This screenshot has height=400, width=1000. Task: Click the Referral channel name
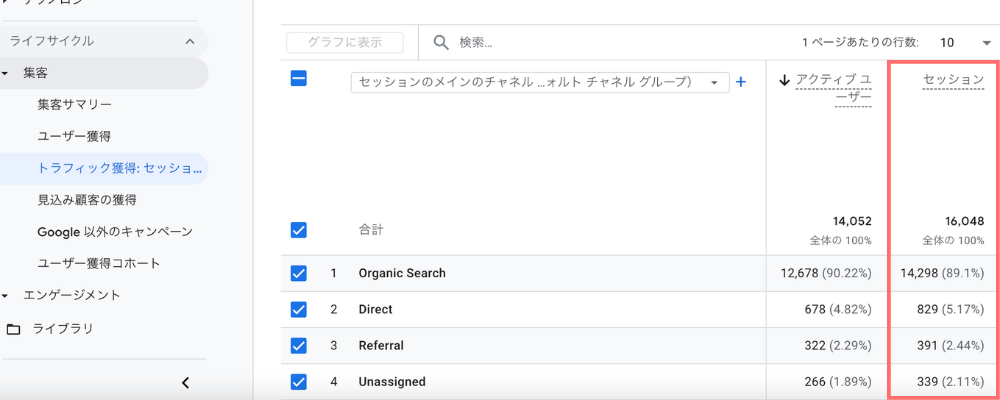point(381,346)
